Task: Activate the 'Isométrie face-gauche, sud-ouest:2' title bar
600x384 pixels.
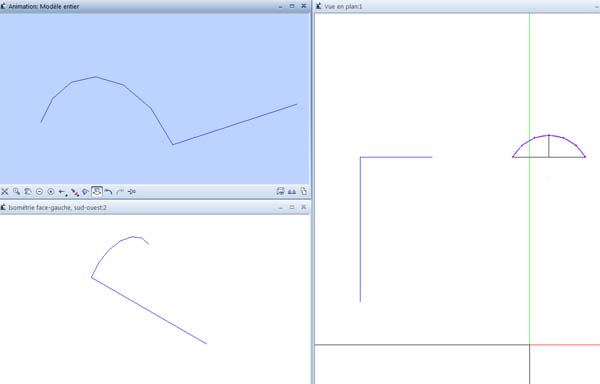Action: point(57,207)
